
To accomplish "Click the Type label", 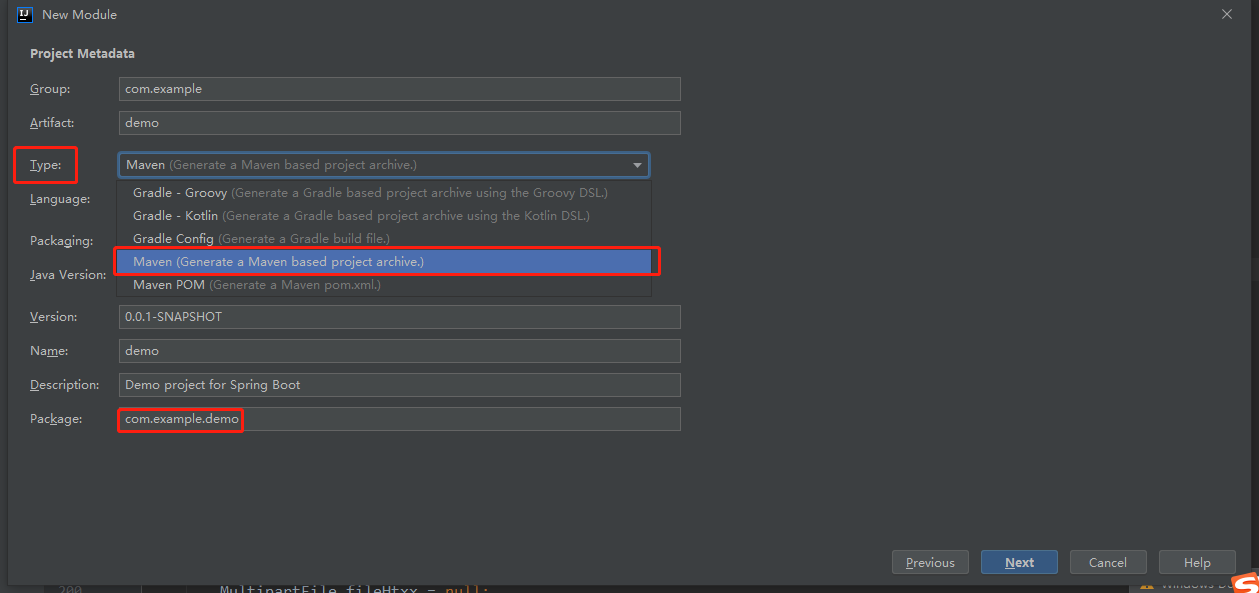I will tap(45, 165).
